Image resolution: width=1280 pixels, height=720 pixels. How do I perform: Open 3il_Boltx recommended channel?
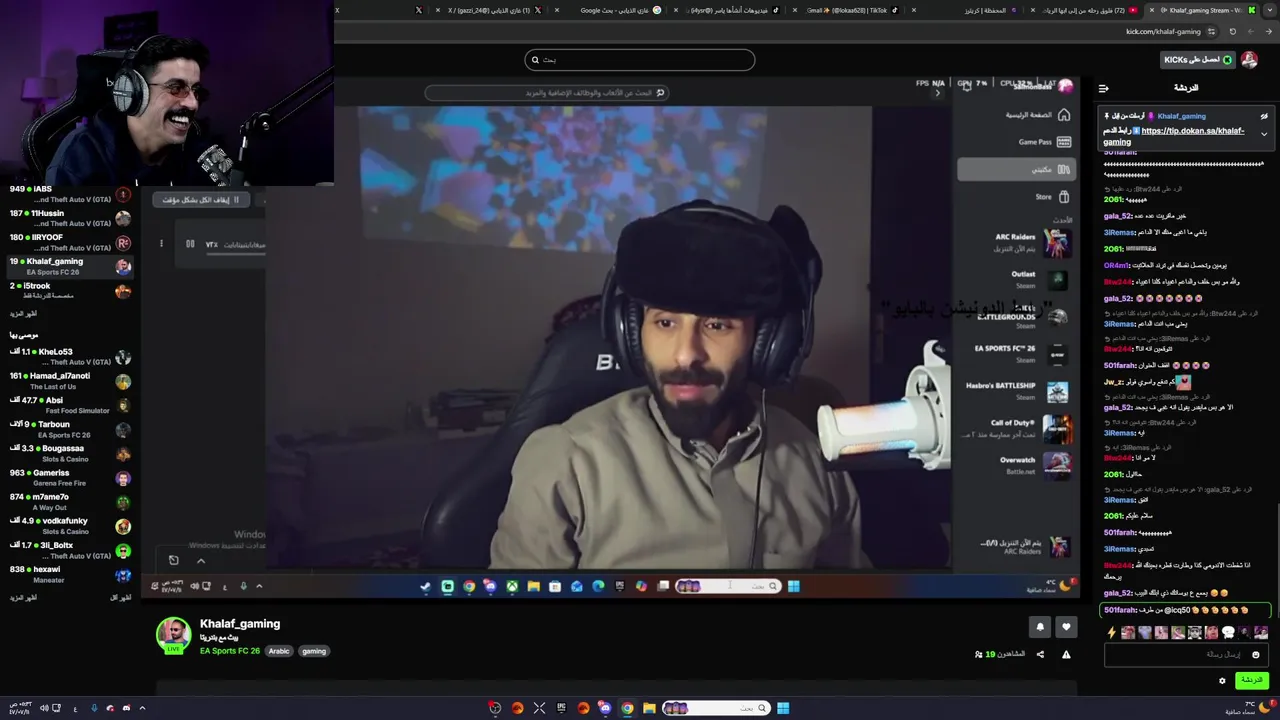[68, 550]
